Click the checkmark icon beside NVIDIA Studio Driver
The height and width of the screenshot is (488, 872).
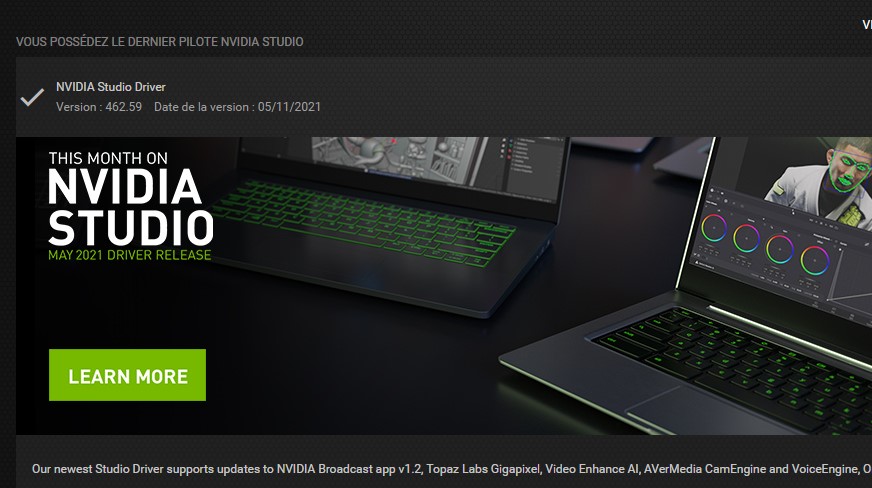(x=32, y=97)
